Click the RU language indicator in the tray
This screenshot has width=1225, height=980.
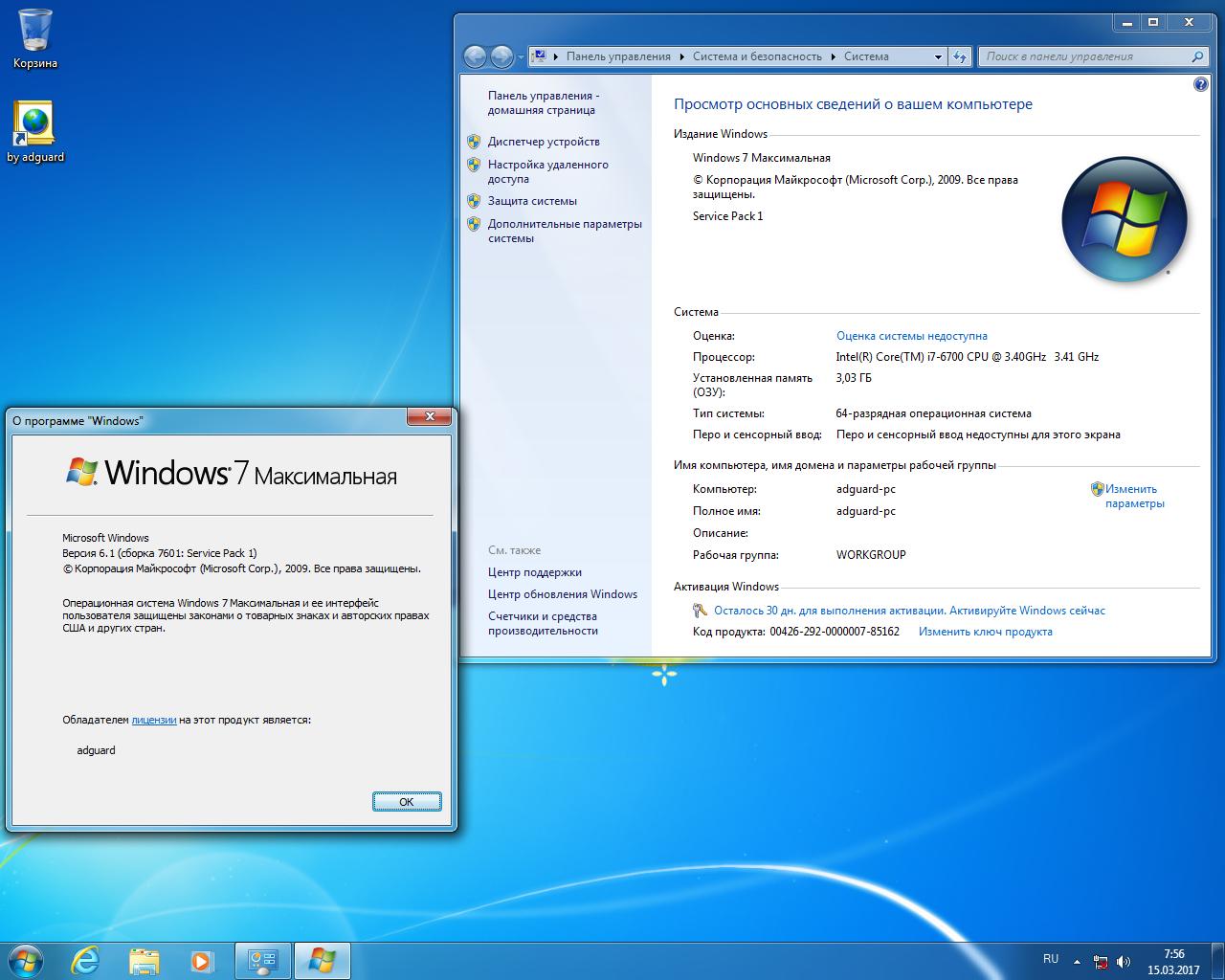(1050, 959)
